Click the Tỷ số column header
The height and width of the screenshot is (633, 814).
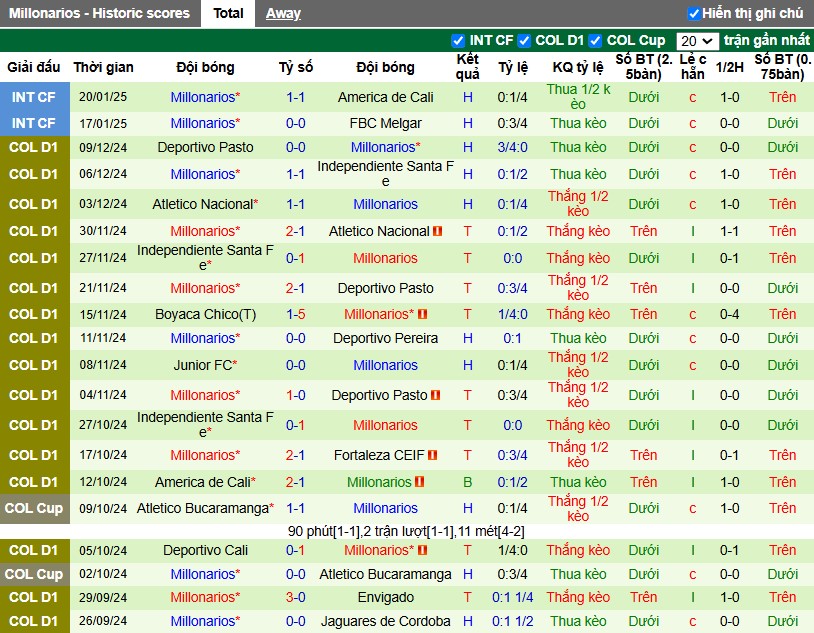point(295,67)
